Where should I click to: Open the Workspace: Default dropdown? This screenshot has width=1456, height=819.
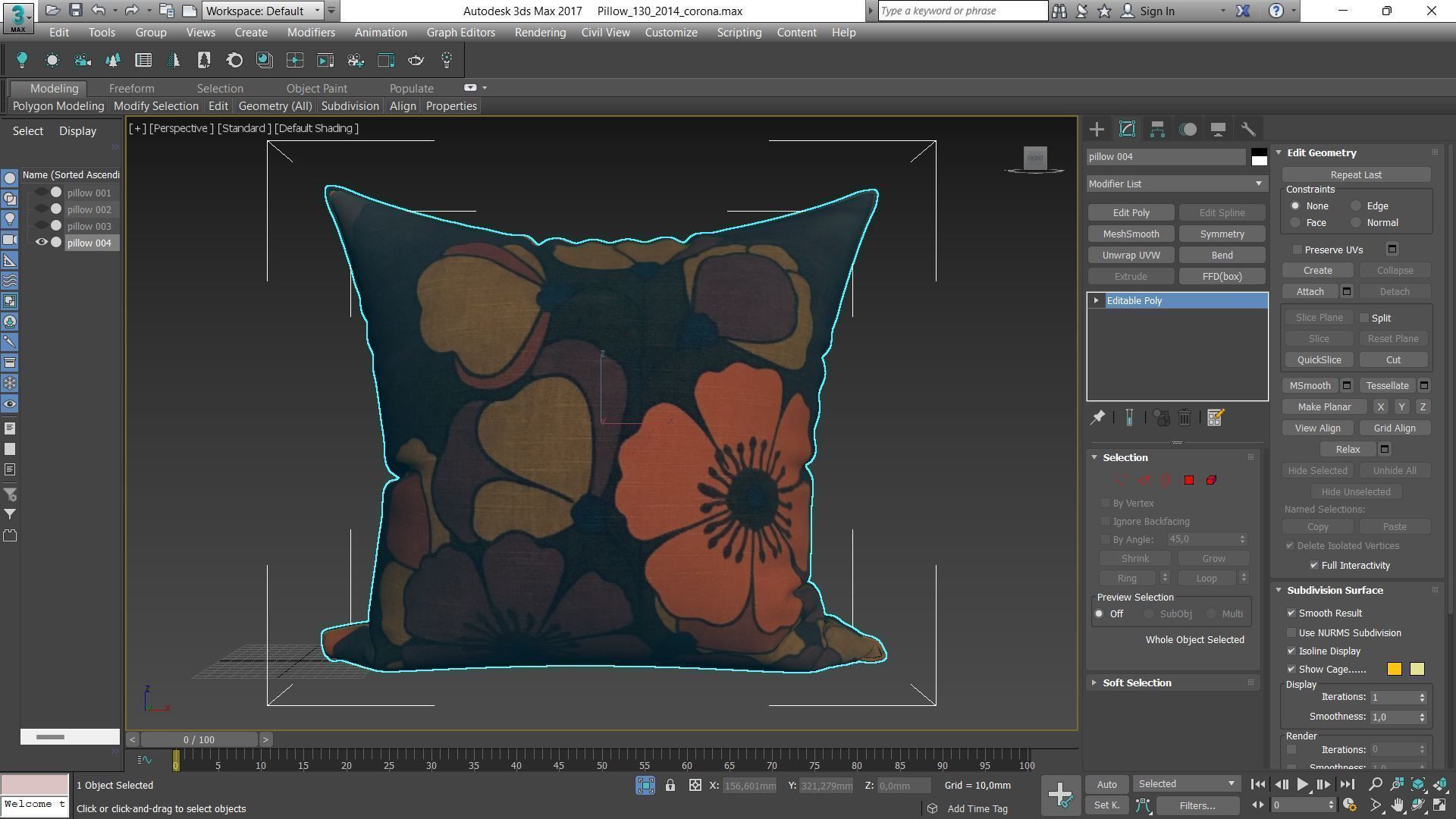pos(262,11)
